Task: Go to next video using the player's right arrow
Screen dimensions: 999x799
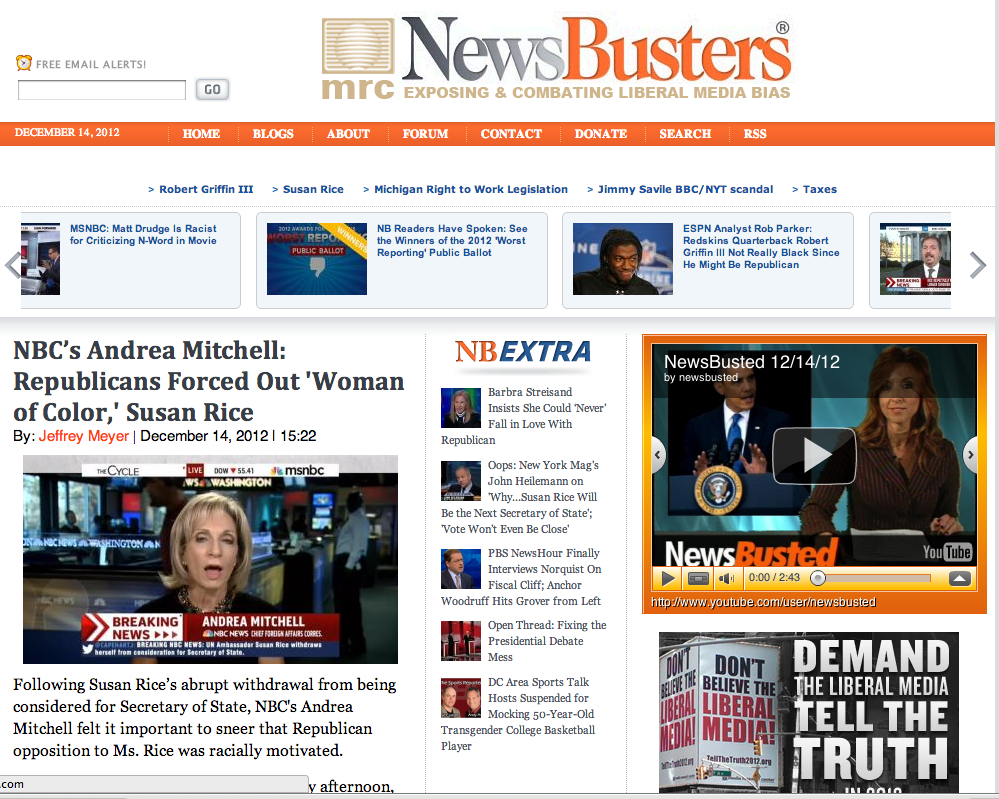Action: point(969,455)
